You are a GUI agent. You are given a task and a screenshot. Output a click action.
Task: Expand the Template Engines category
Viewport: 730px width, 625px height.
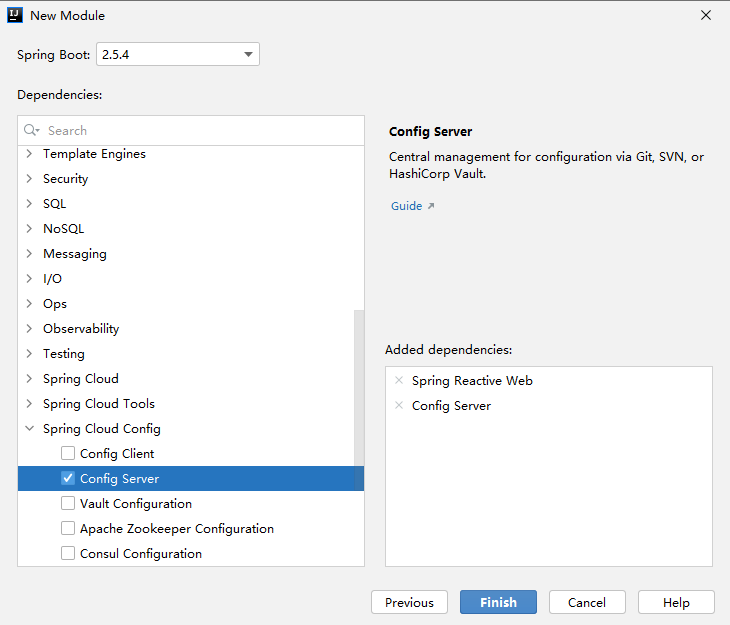(29, 154)
